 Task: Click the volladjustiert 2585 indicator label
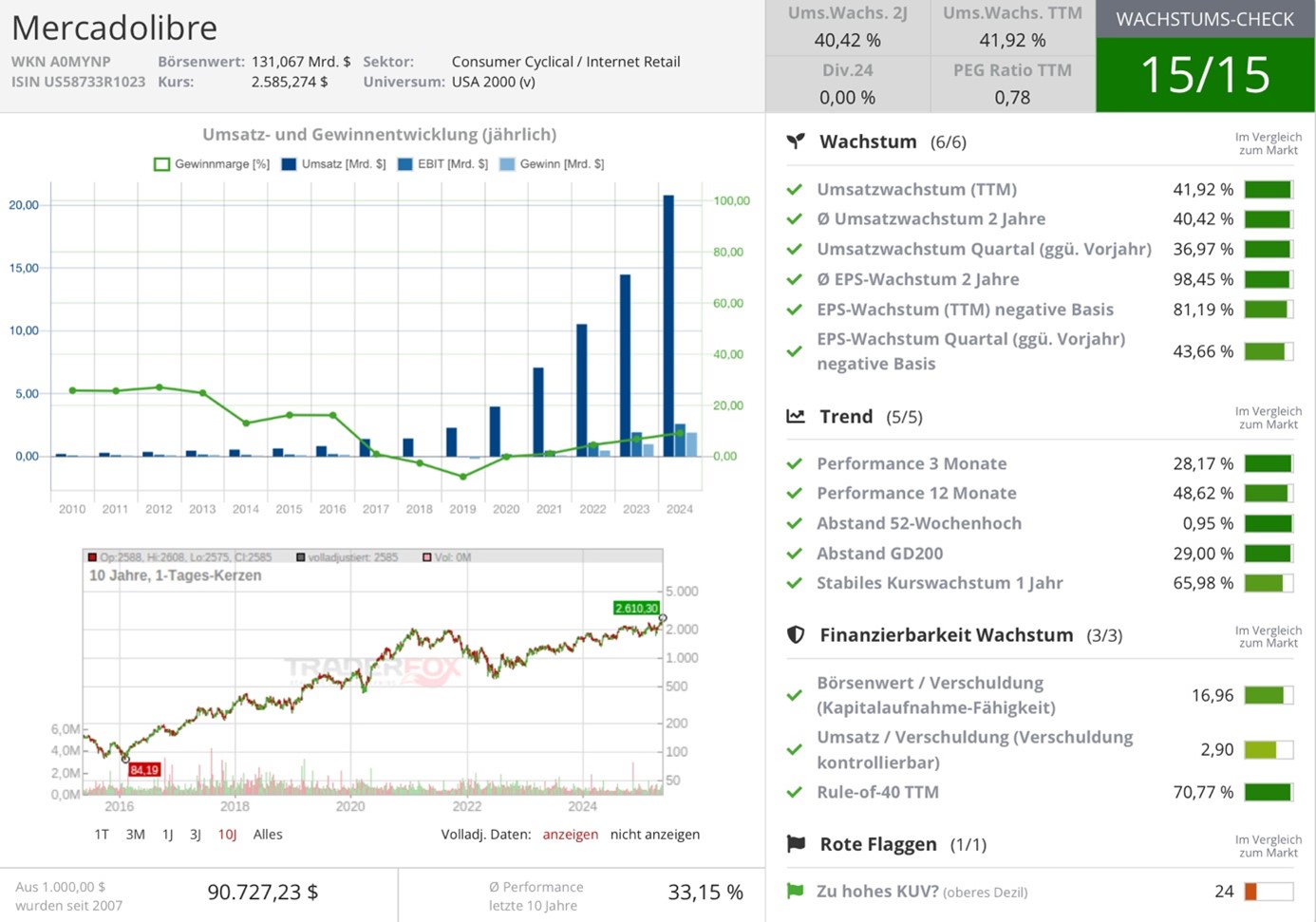(348, 557)
